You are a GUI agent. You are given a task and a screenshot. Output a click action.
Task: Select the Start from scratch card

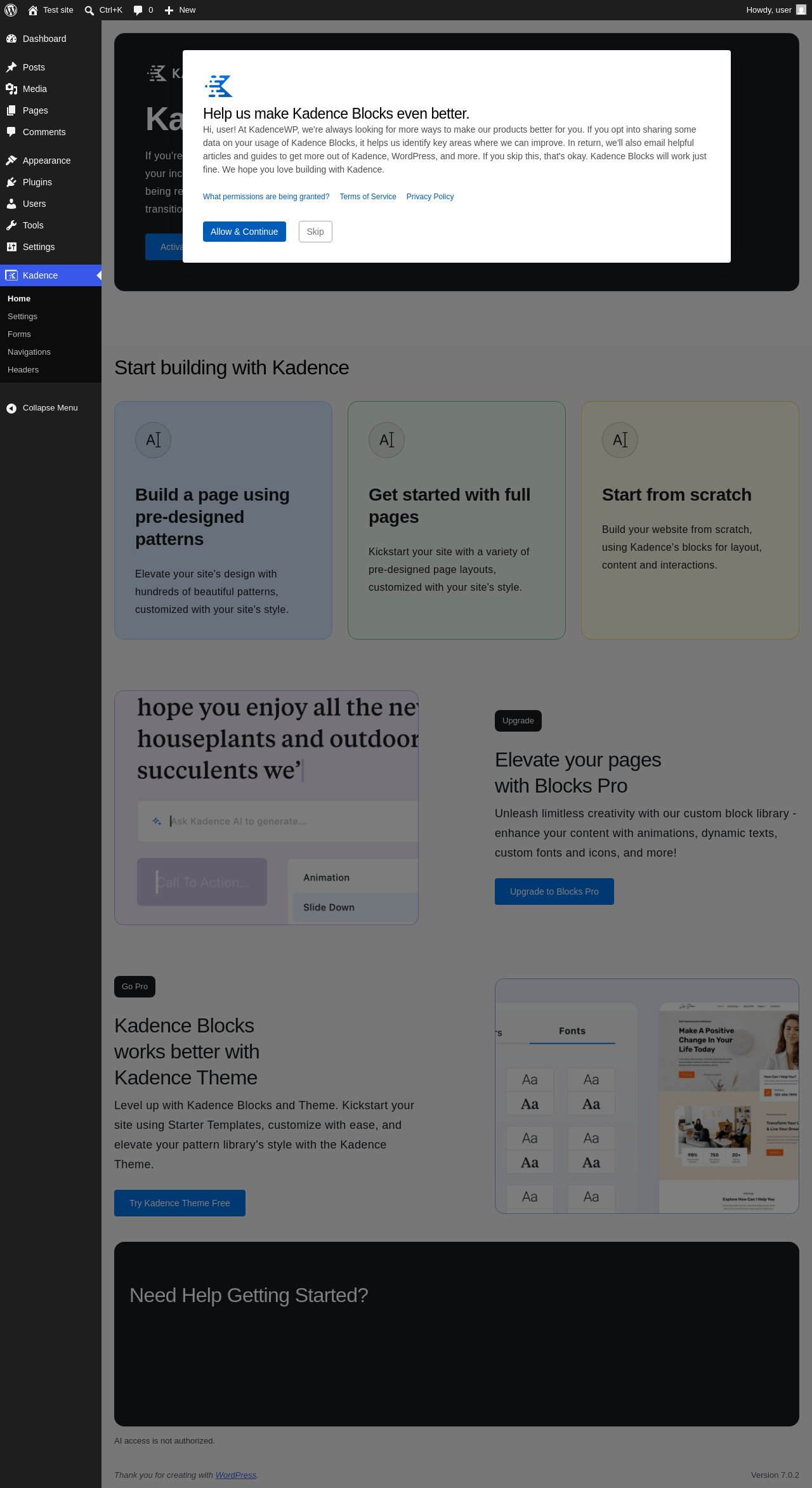pyautogui.click(x=690, y=520)
